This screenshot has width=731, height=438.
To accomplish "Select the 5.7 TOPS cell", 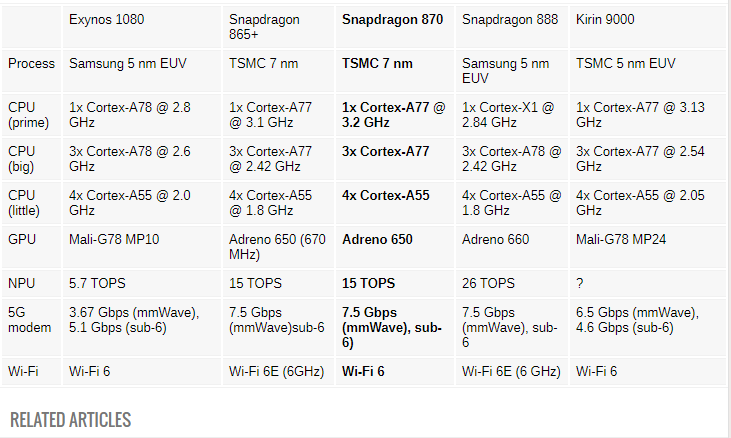I will click(97, 283).
